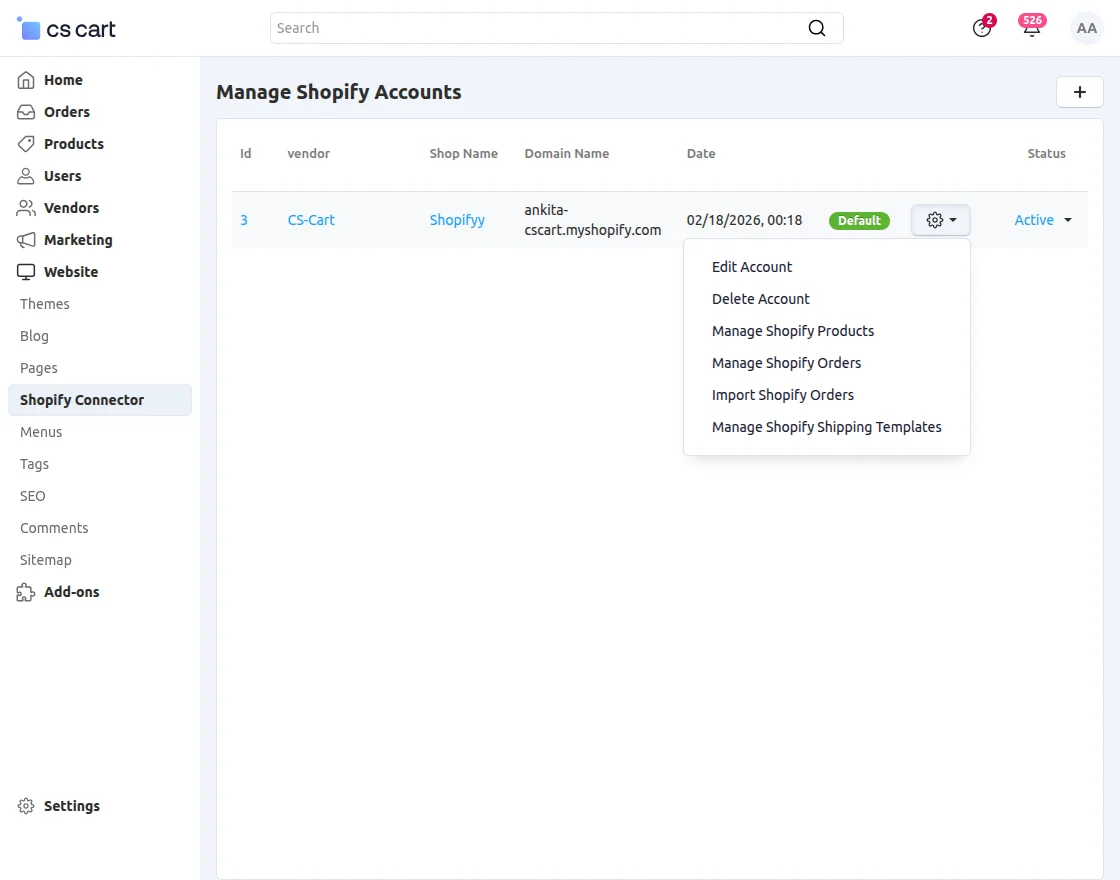Click Delete Account in the context menu

(x=760, y=299)
